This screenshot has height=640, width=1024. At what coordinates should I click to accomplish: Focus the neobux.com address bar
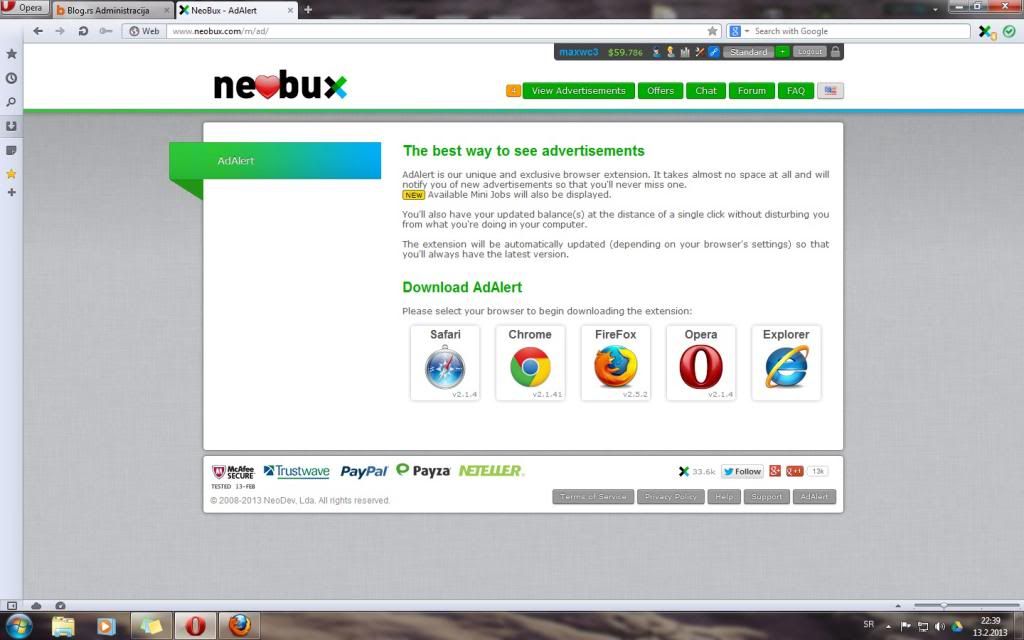[x=438, y=31]
